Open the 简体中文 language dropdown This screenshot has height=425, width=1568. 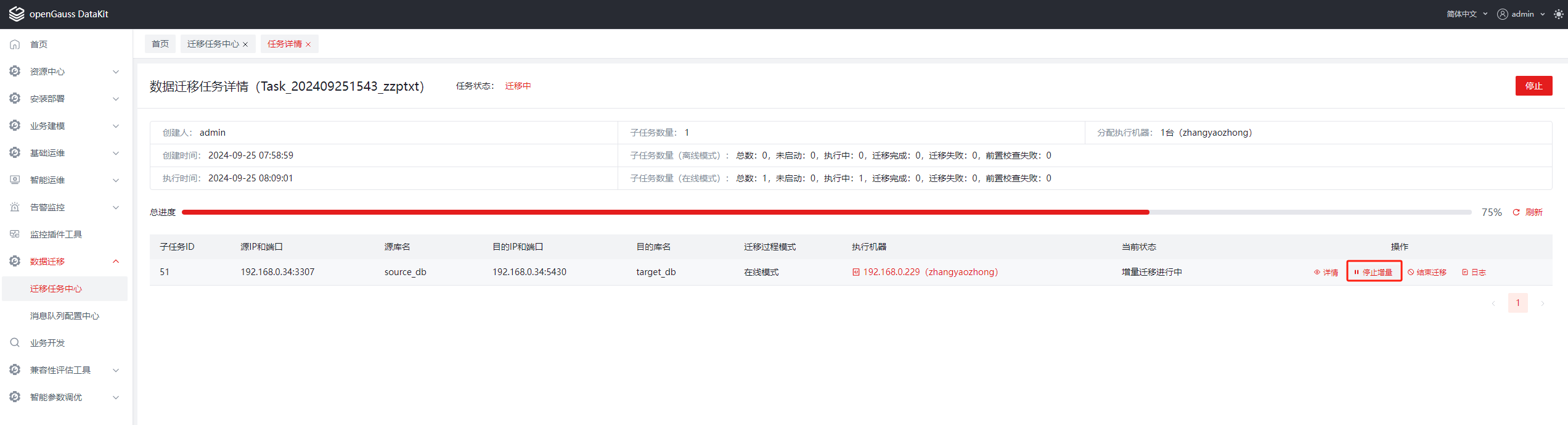click(x=1466, y=14)
